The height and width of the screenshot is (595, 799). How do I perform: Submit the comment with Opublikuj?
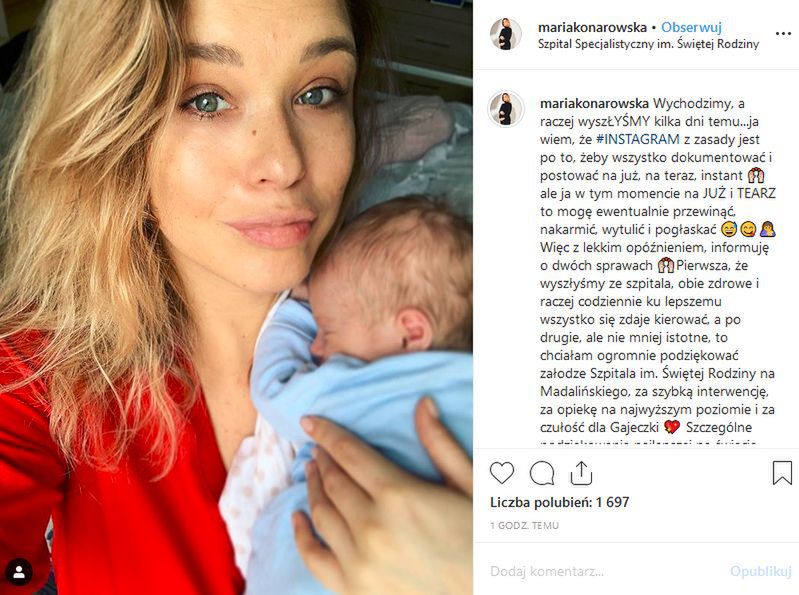coord(761,572)
